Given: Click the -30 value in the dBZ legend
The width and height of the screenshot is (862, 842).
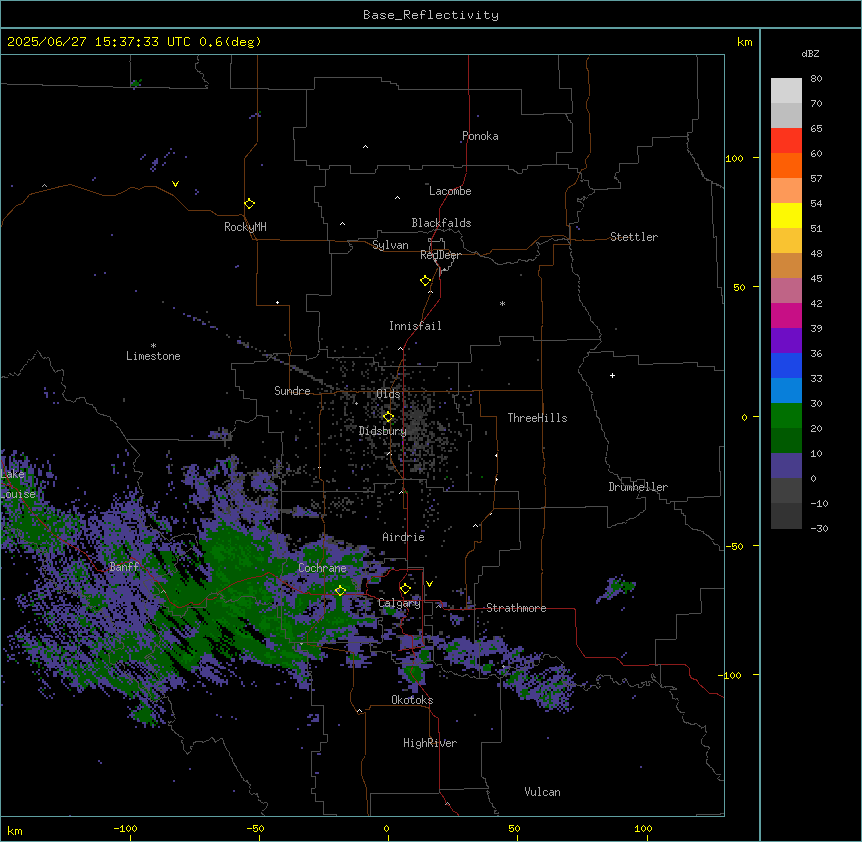Looking at the screenshot, I should tap(819, 529).
